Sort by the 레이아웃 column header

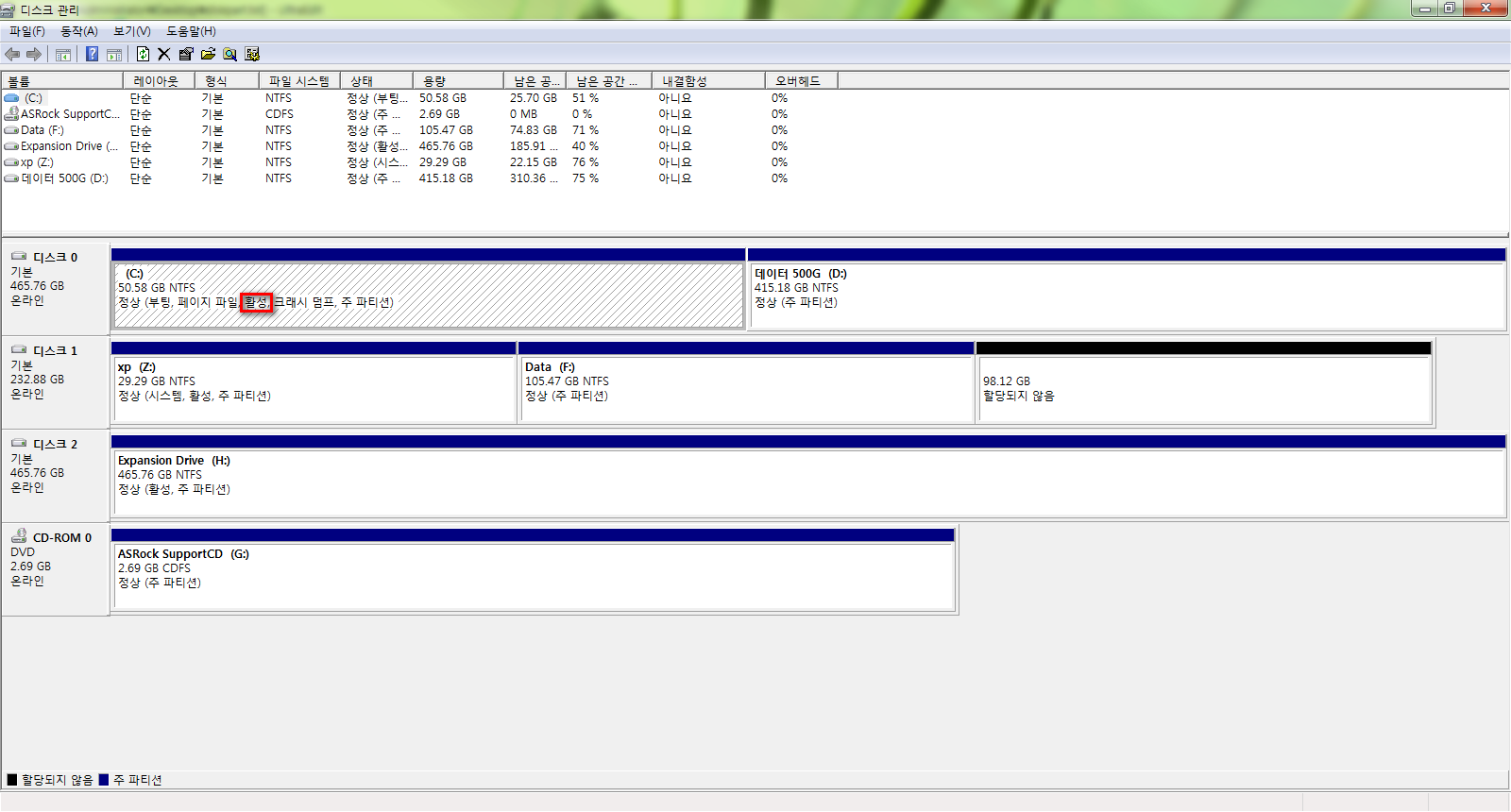(x=159, y=81)
